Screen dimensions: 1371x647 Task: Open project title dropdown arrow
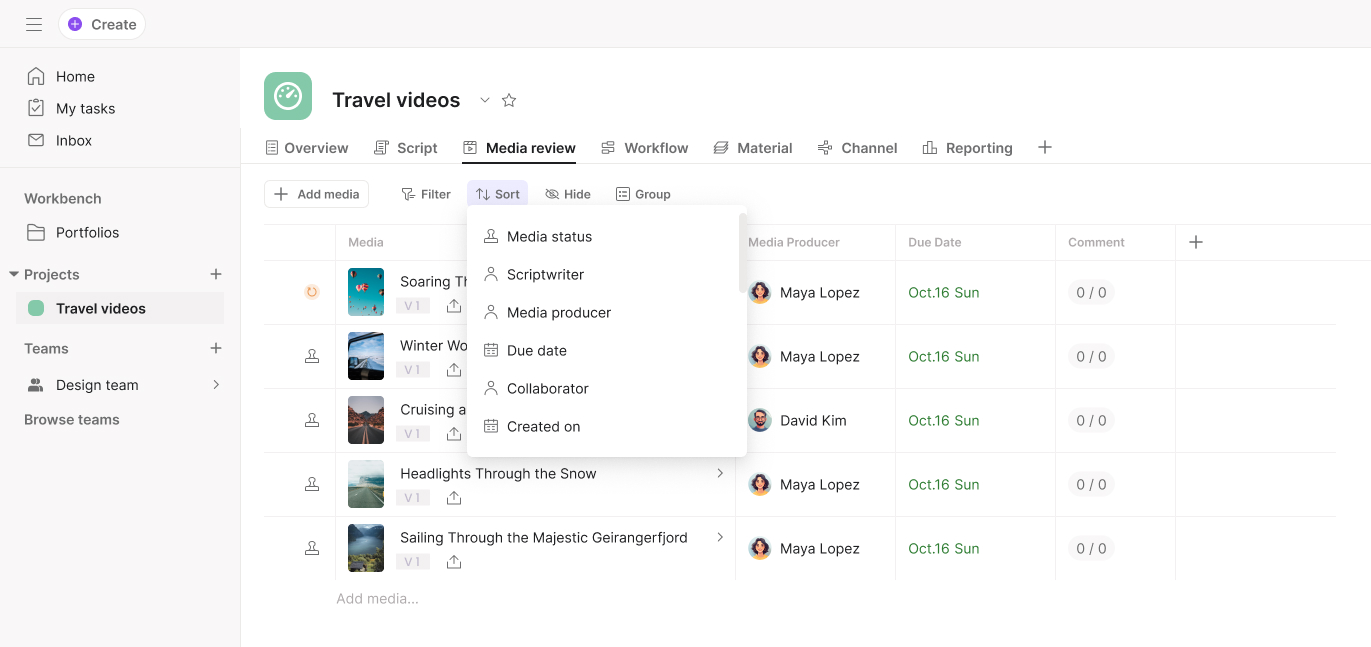point(485,100)
